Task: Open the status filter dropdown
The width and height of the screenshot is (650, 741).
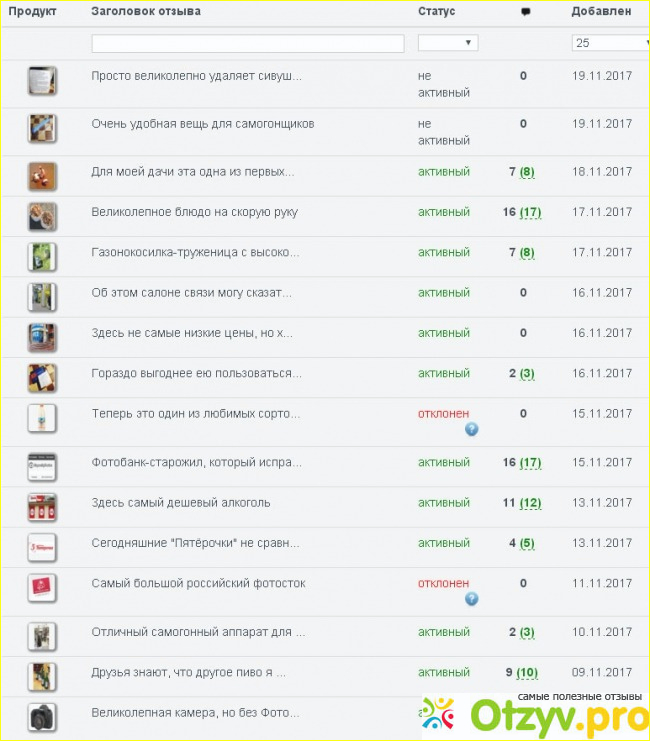Action: (x=448, y=43)
